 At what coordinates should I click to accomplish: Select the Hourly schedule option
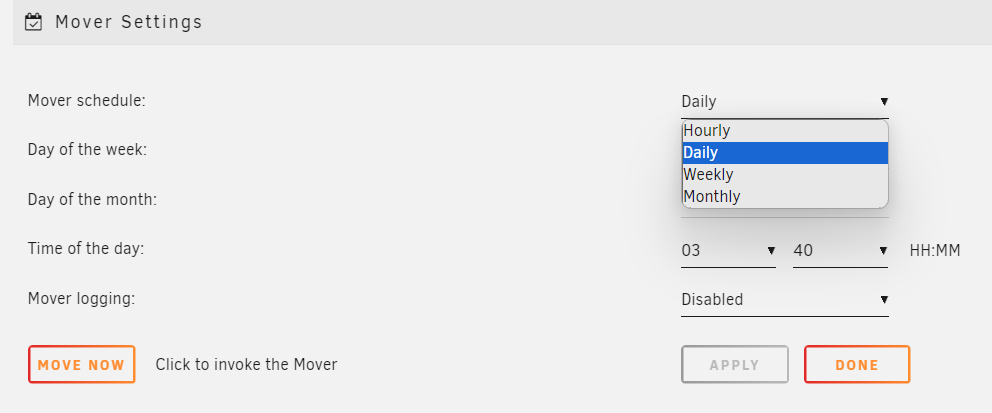pos(785,131)
